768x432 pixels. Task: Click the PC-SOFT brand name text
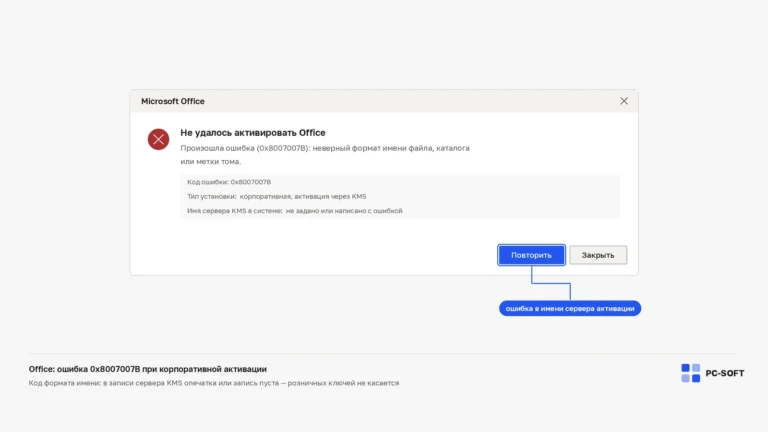click(x=724, y=373)
